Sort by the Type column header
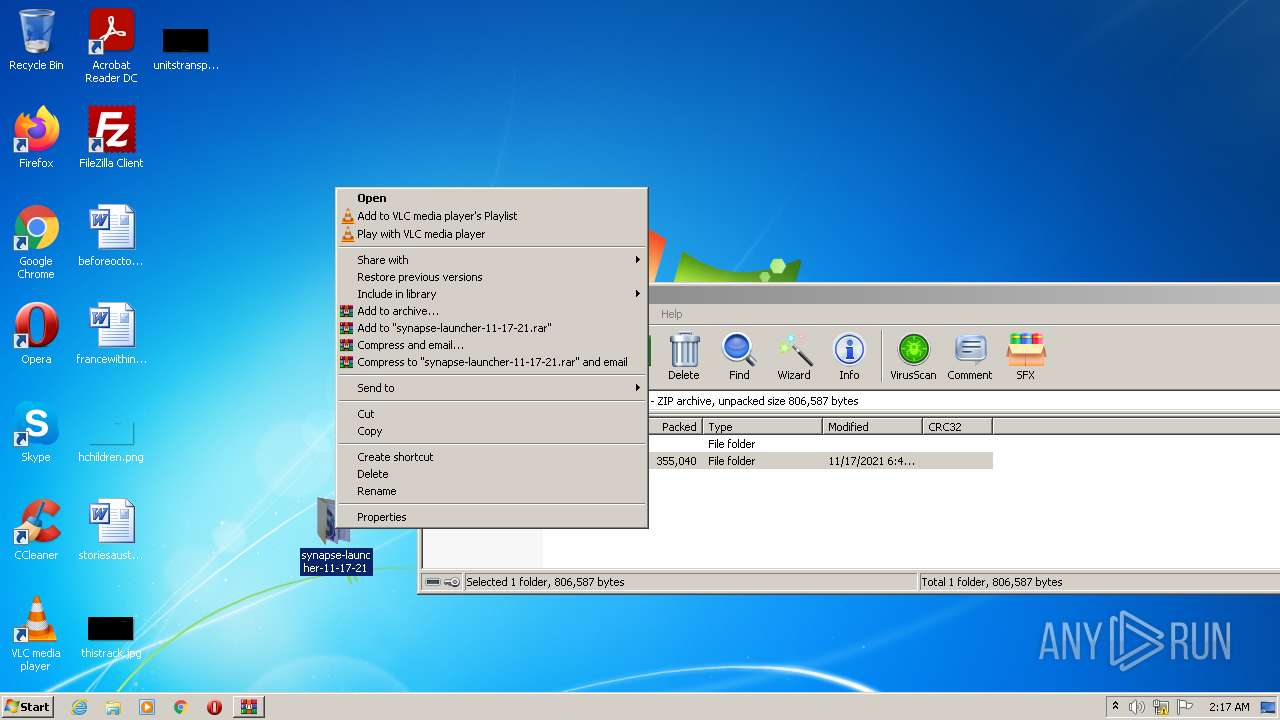The height and width of the screenshot is (720, 1280). coord(762,427)
